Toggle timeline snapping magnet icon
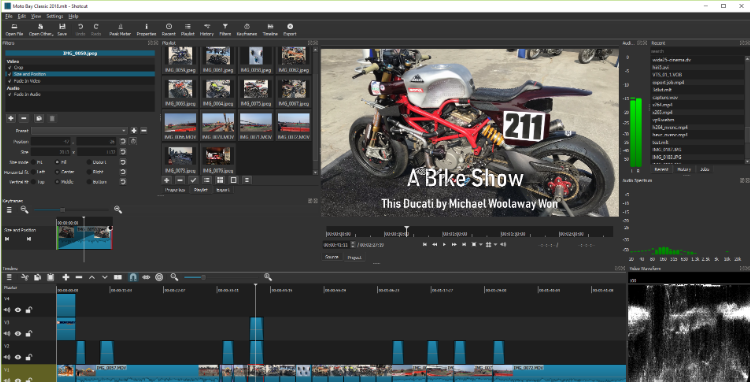Image resolution: width=750 pixels, height=382 pixels. coord(133,277)
